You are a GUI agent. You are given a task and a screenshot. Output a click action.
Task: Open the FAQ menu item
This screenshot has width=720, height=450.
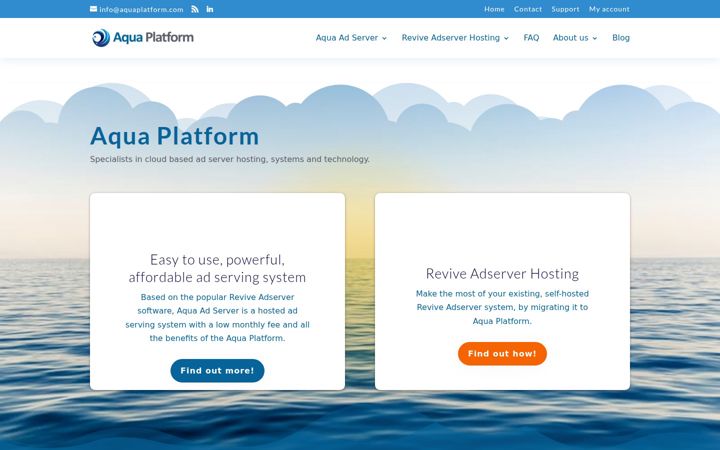pyautogui.click(x=531, y=38)
